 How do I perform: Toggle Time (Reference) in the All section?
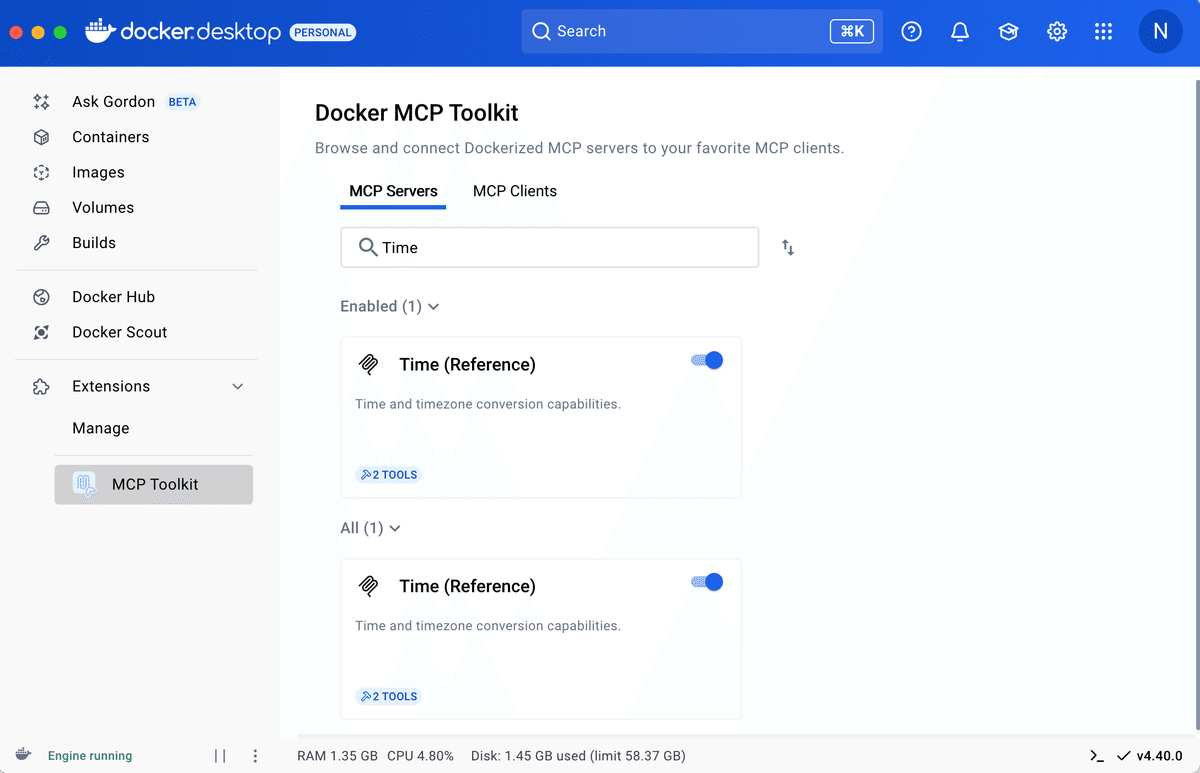click(706, 581)
